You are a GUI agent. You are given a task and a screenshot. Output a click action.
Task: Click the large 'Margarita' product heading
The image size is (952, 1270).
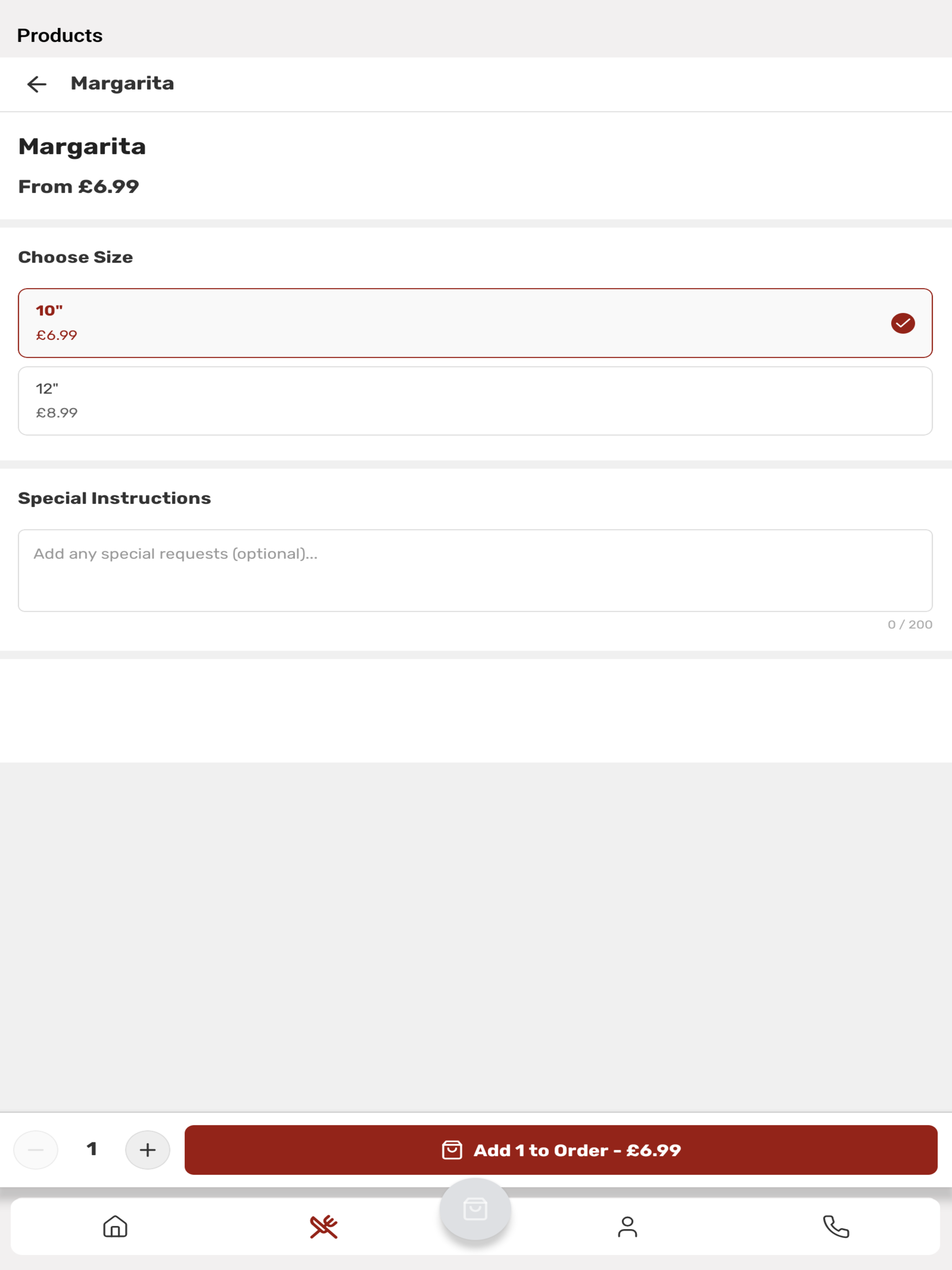point(82,146)
